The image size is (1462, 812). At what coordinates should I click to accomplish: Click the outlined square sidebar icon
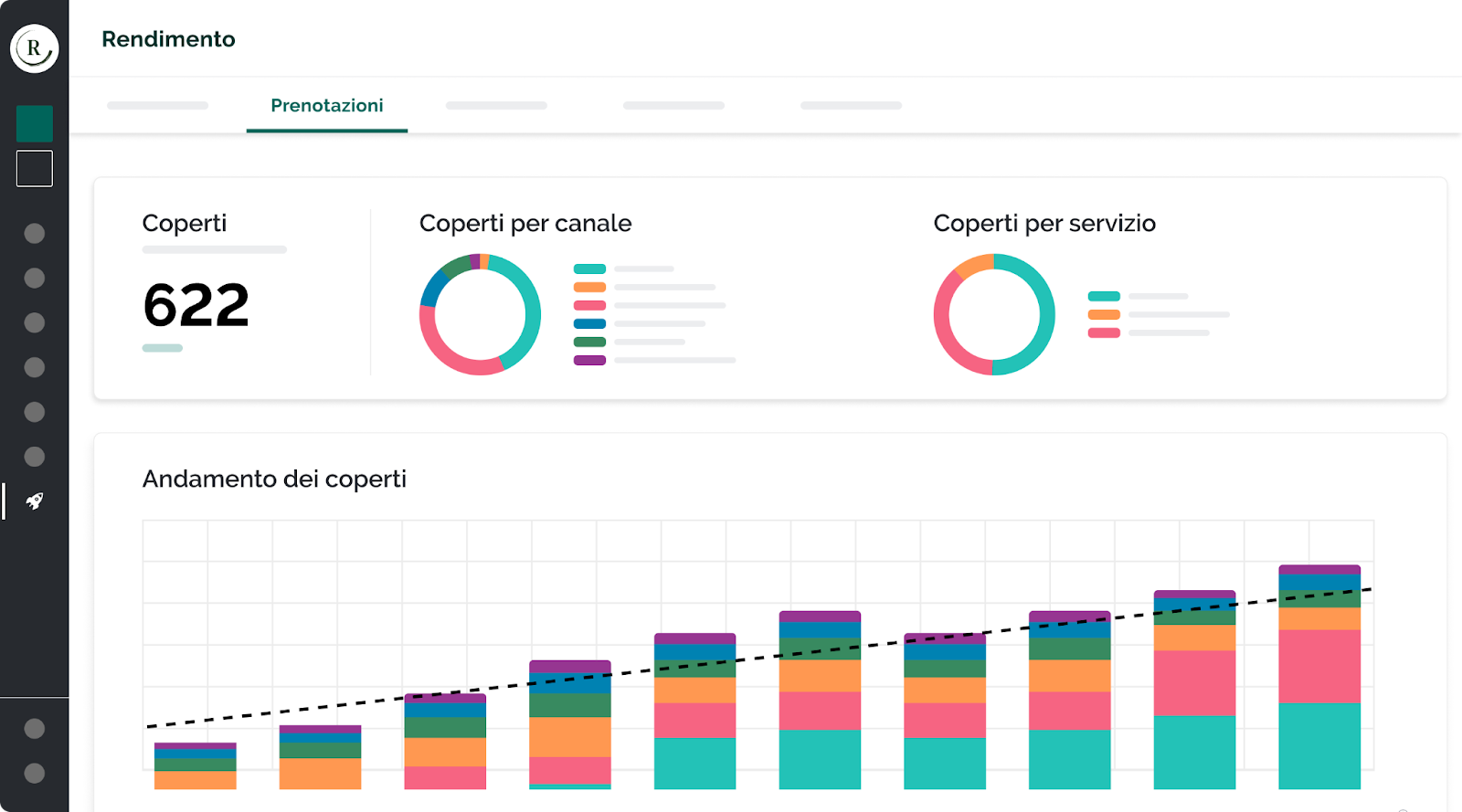click(35, 169)
